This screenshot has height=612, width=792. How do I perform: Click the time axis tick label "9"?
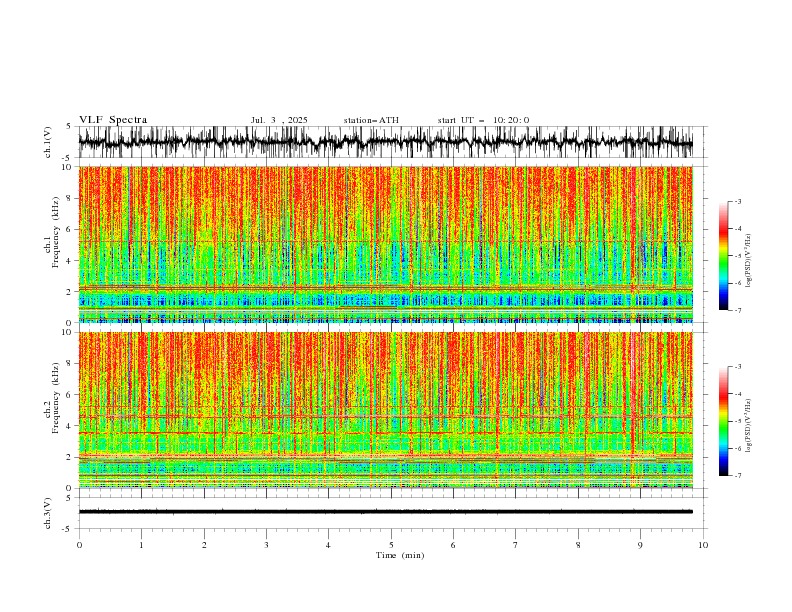point(640,545)
